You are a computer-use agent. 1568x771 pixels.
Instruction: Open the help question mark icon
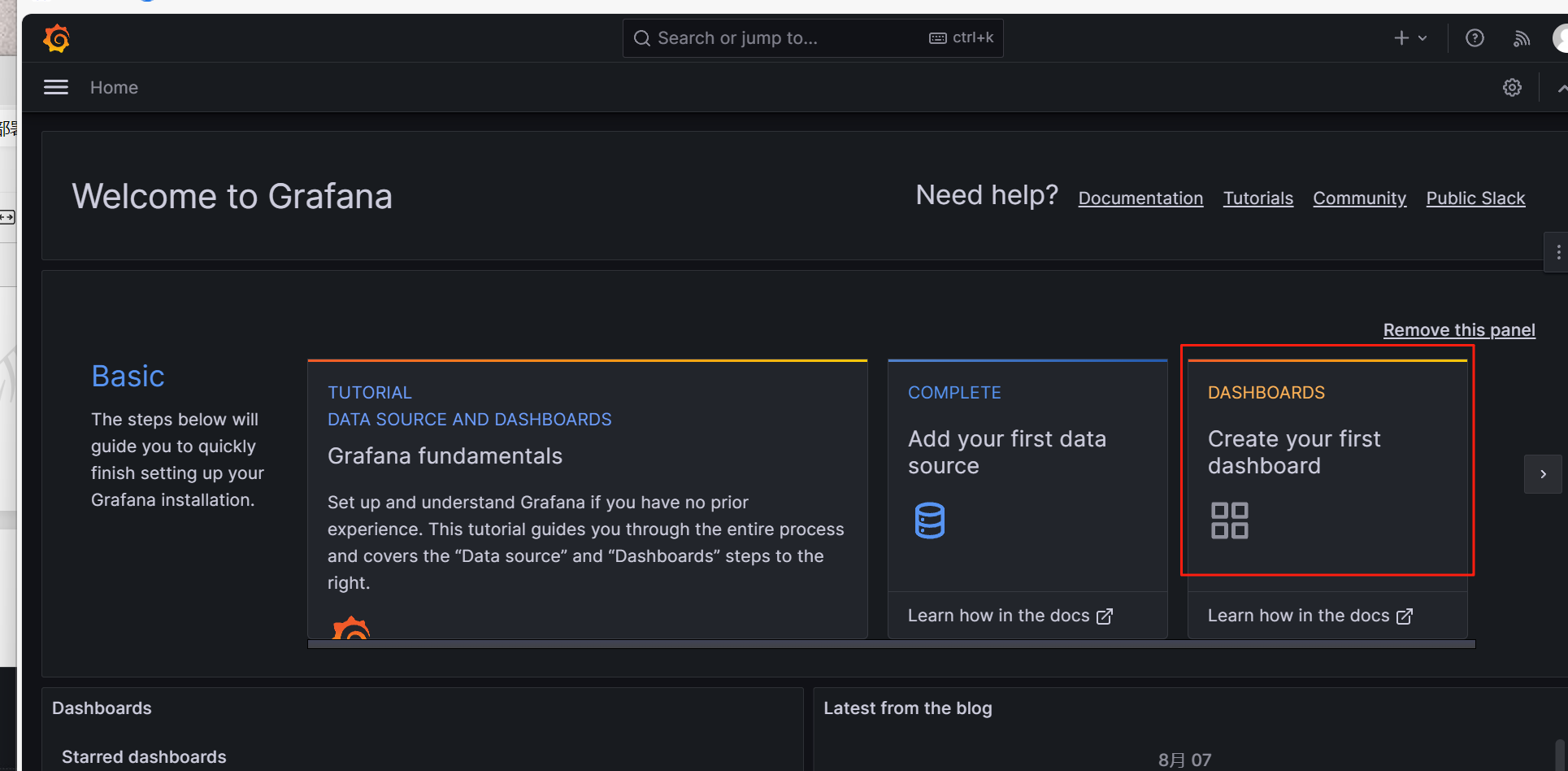click(1475, 38)
